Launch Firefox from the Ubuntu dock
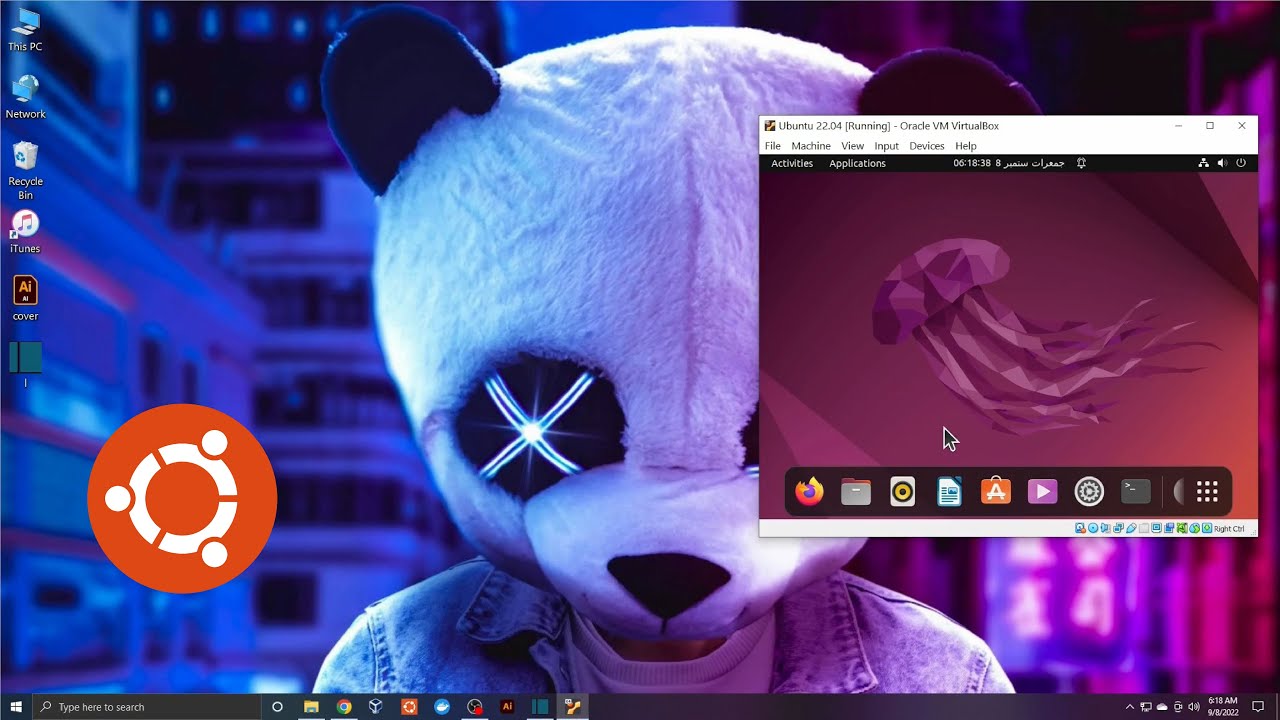The image size is (1280, 720). coord(809,491)
